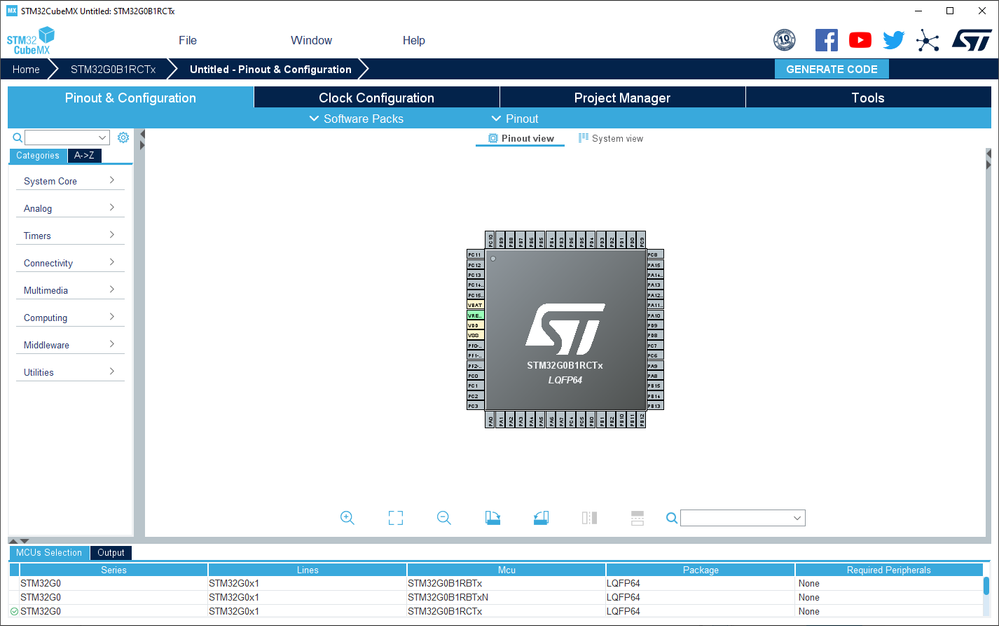Switch to Clock Configuration tab
The height and width of the screenshot is (626, 999).
pos(377,97)
